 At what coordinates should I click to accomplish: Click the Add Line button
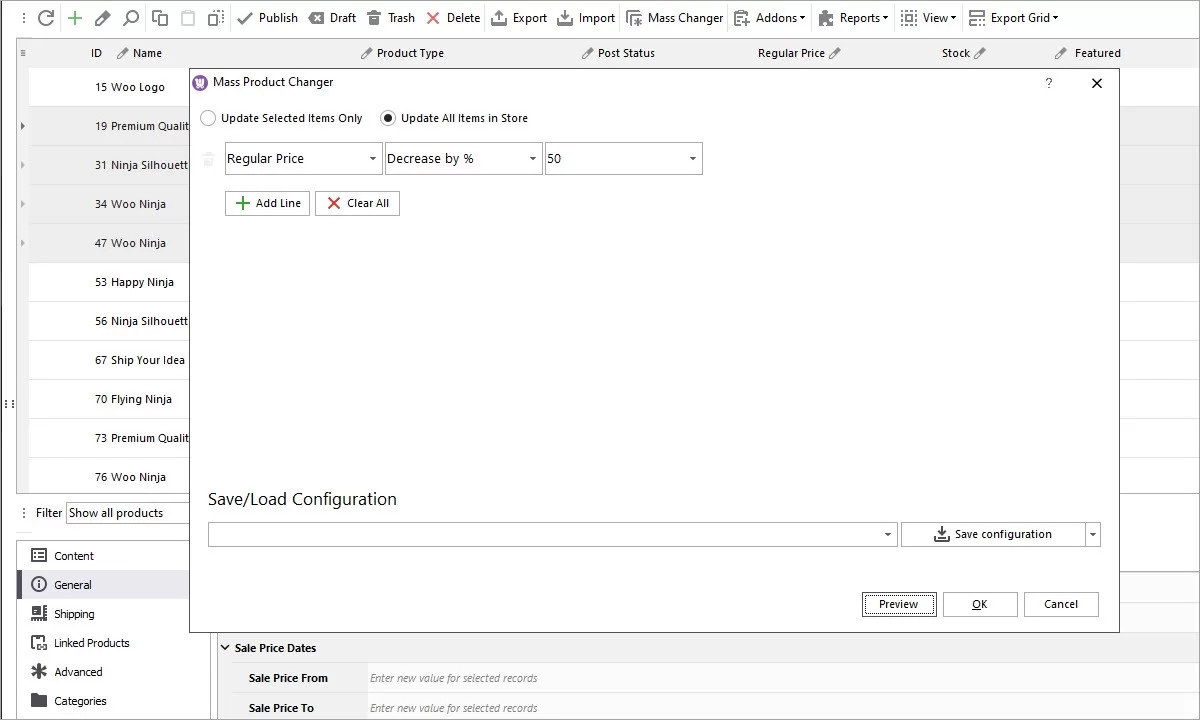pyautogui.click(x=266, y=203)
